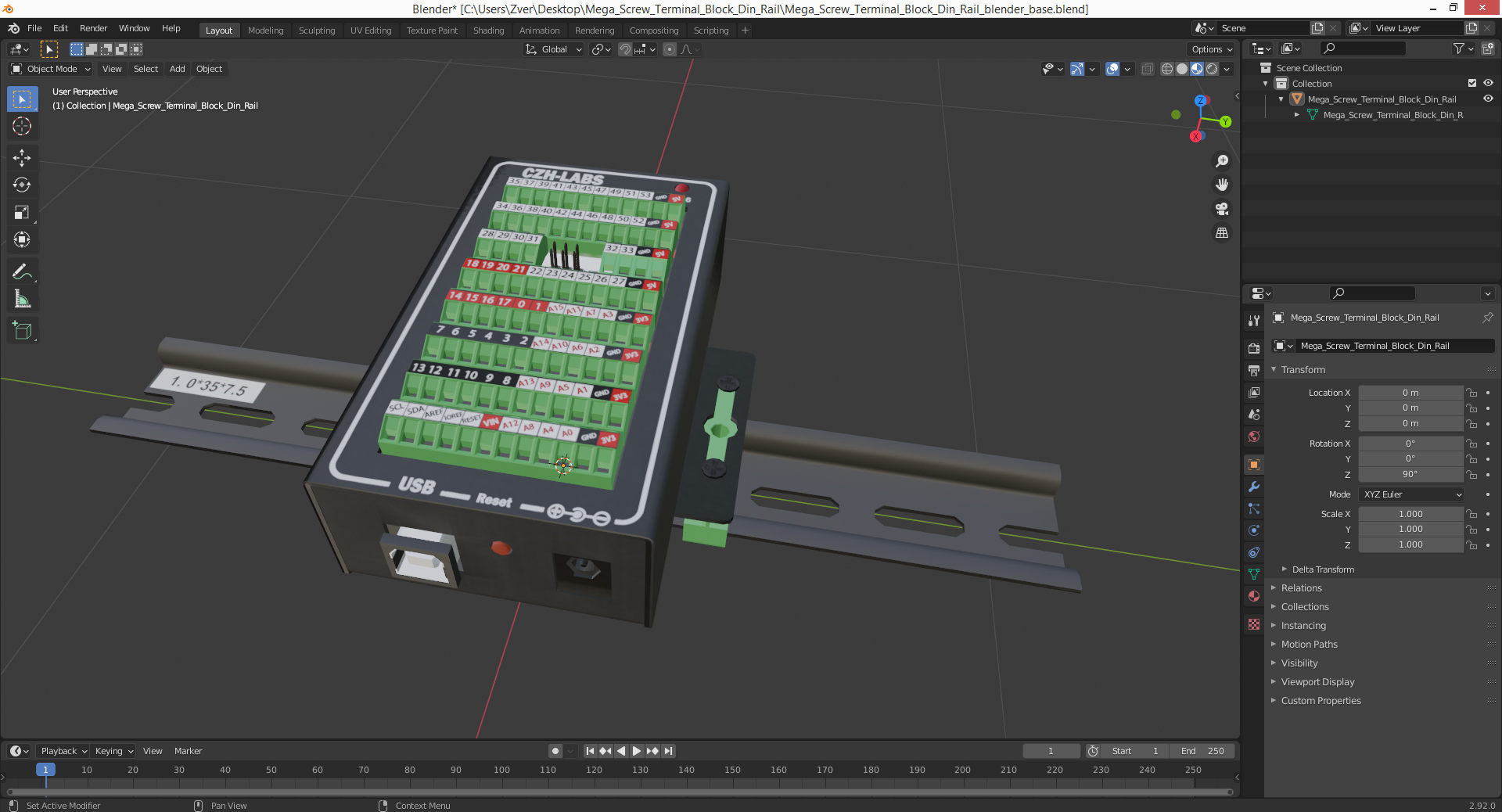
Task: Select the Add Cube tool
Action: click(x=22, y=331)
